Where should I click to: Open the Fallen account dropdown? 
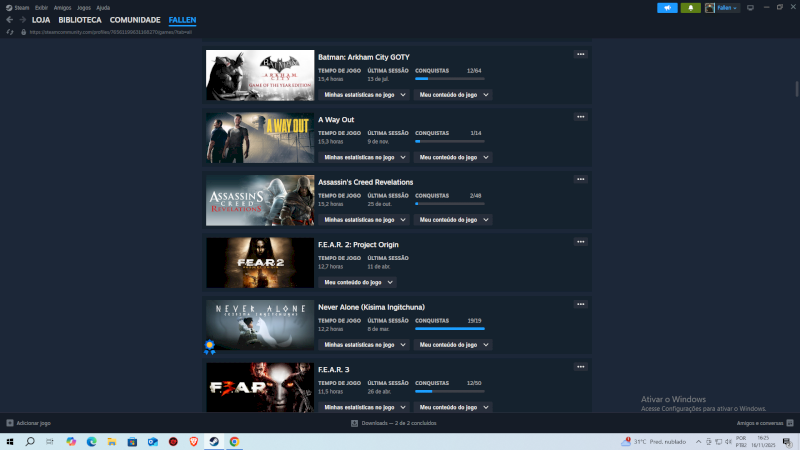(728, 8)
